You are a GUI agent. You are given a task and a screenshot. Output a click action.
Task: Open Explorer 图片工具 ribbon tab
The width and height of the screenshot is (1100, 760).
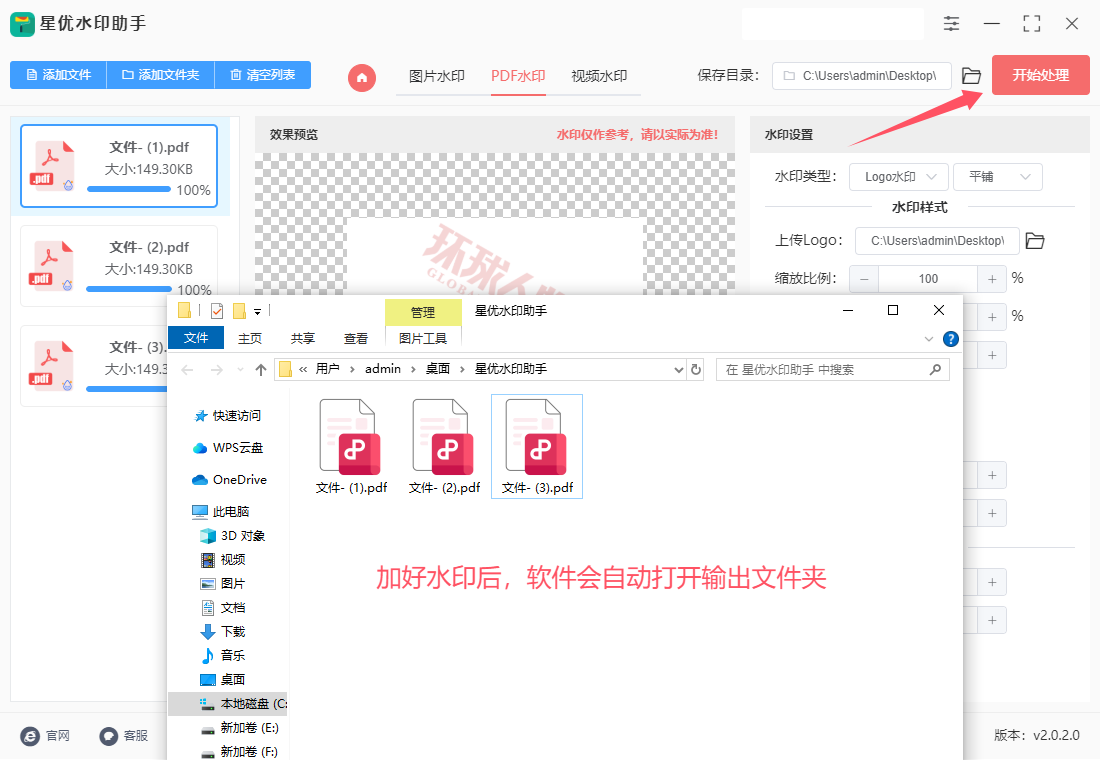423,338
